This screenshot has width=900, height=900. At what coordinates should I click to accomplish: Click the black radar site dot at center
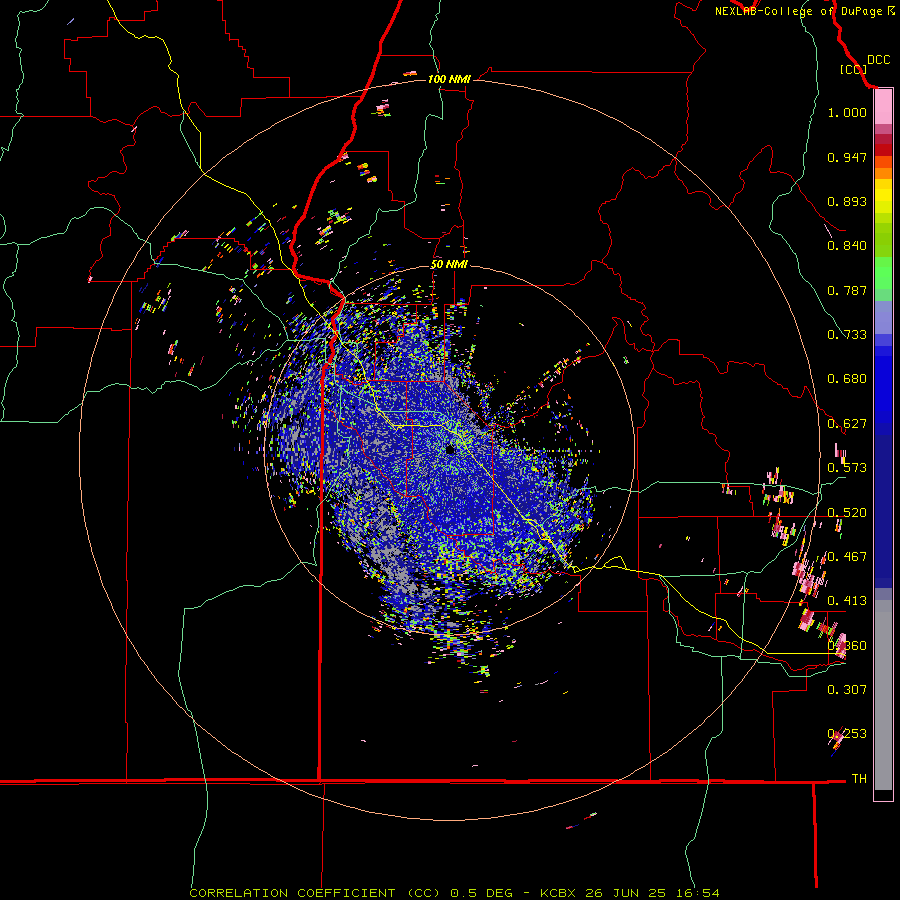point(450,449)
